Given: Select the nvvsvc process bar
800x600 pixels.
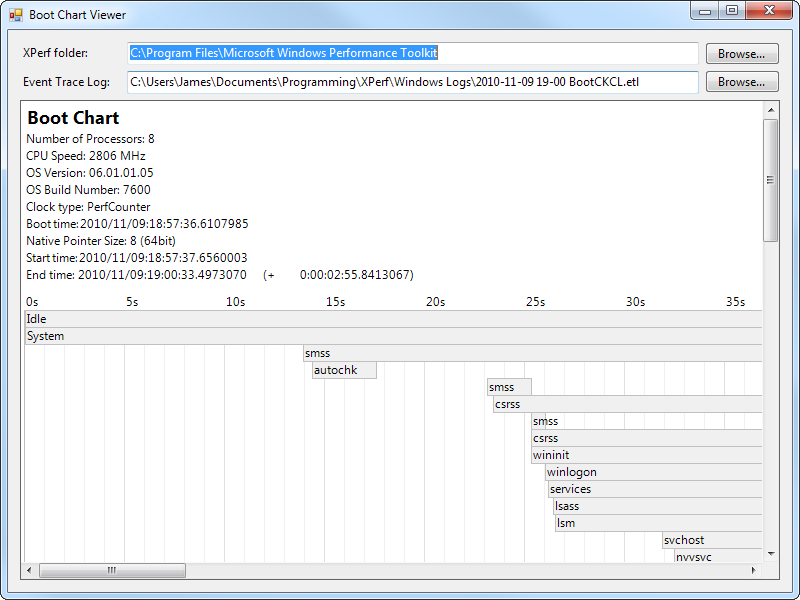Looking at the screenshot, I should pos(718,556).
